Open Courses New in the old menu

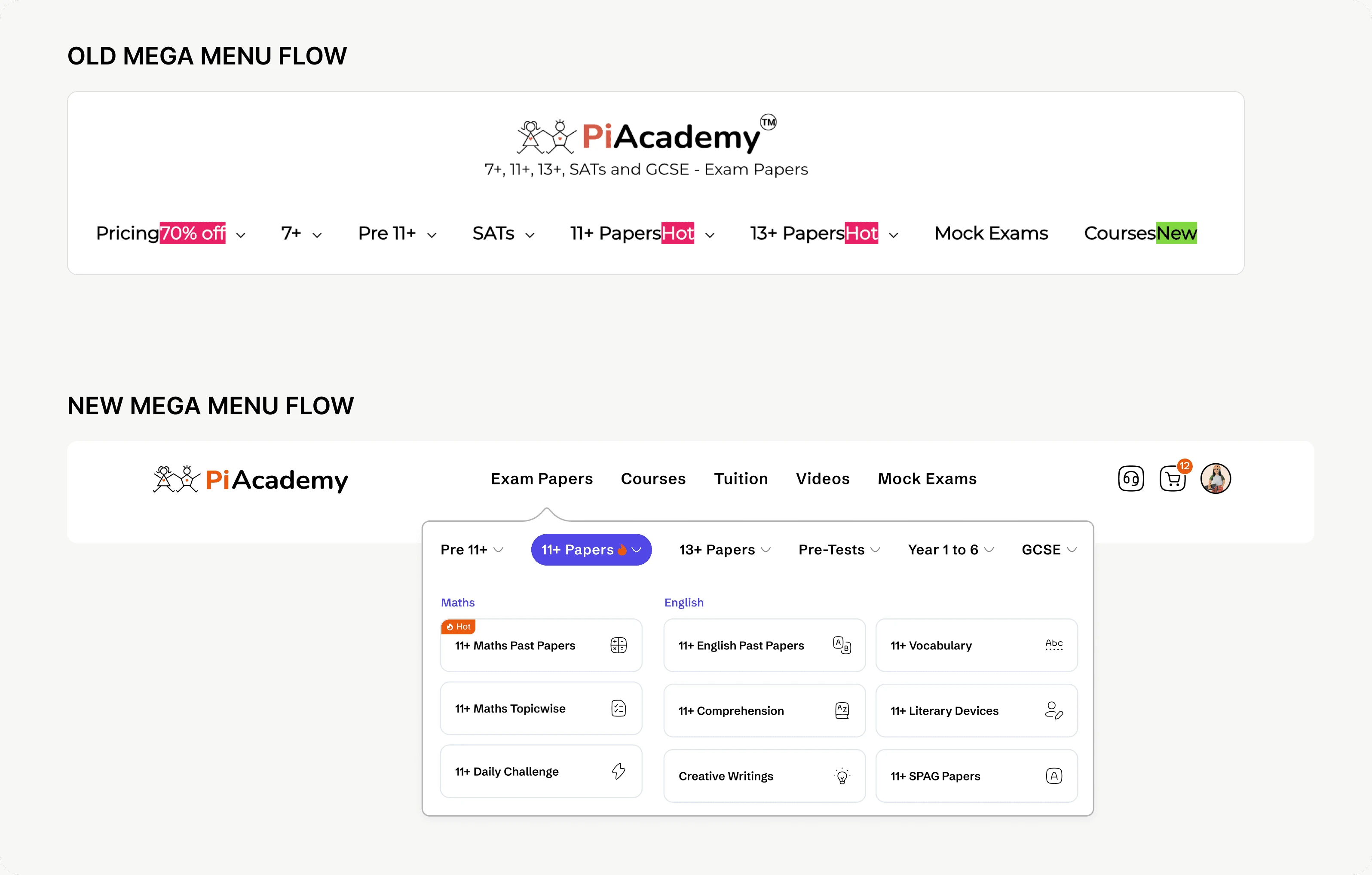[x=1140, y=233]
